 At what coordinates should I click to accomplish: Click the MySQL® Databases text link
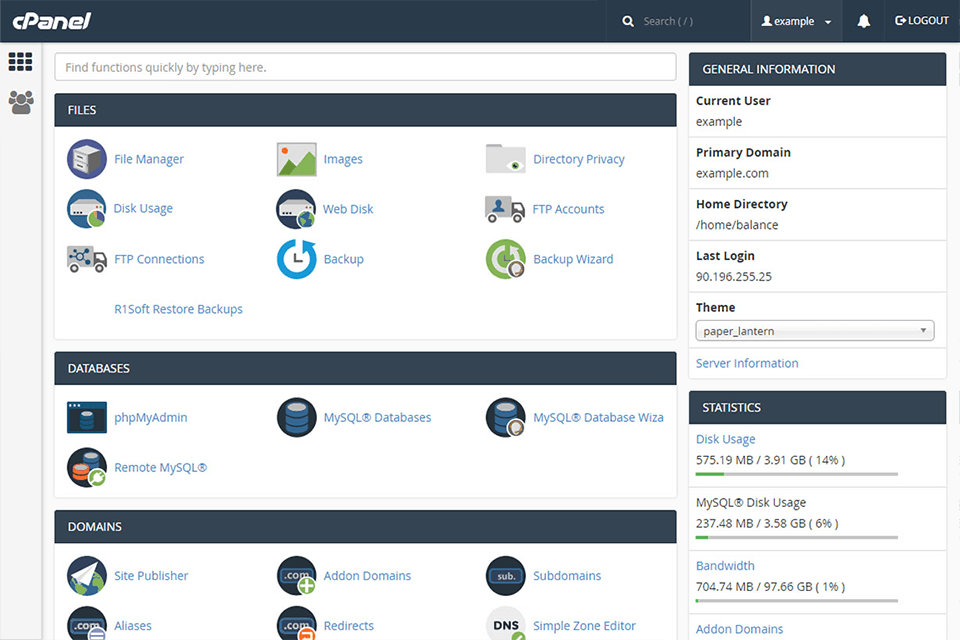pyautogui.click(x=377, y=417)
